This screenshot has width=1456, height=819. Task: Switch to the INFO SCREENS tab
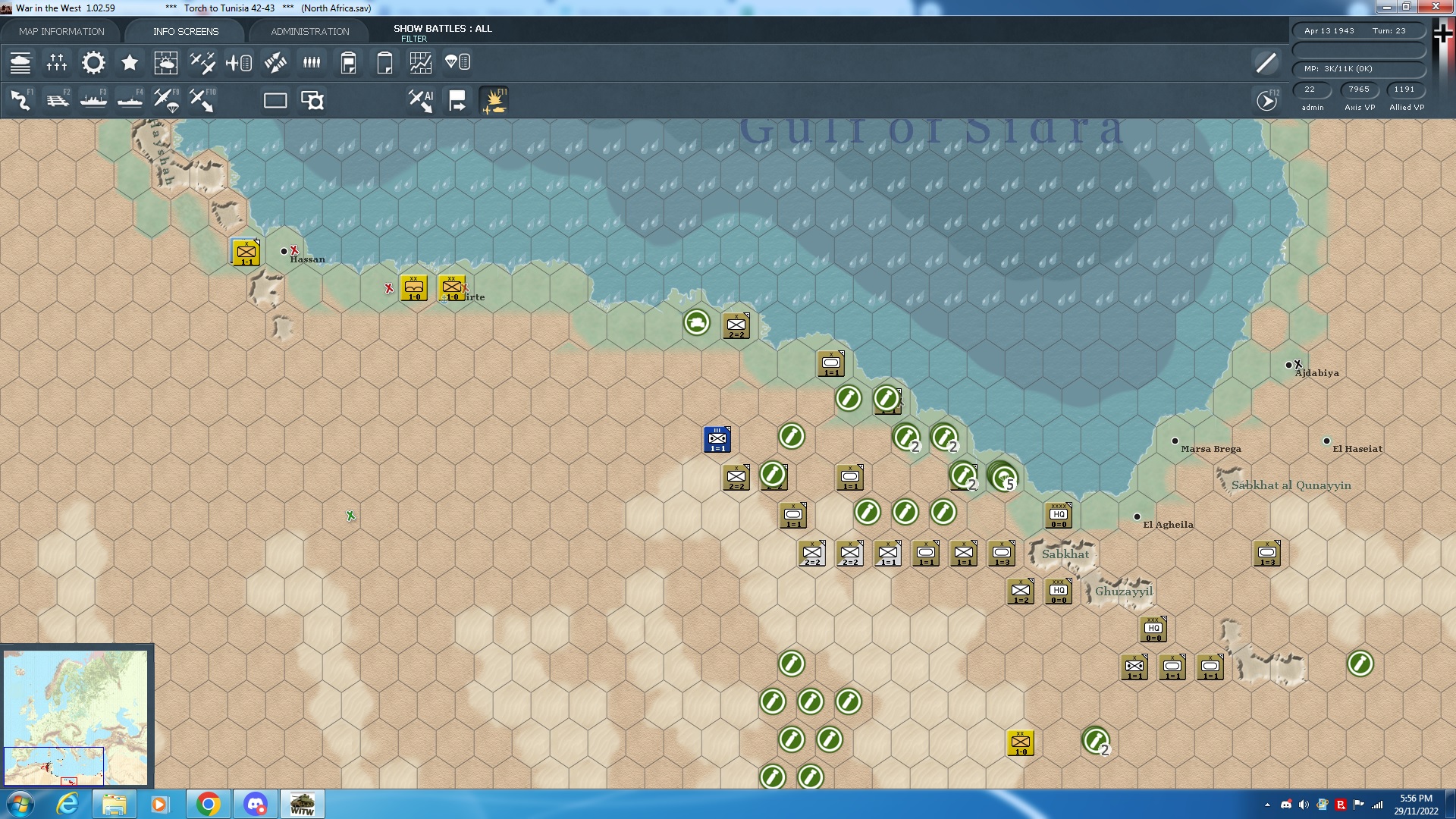[x=184, y=31]
